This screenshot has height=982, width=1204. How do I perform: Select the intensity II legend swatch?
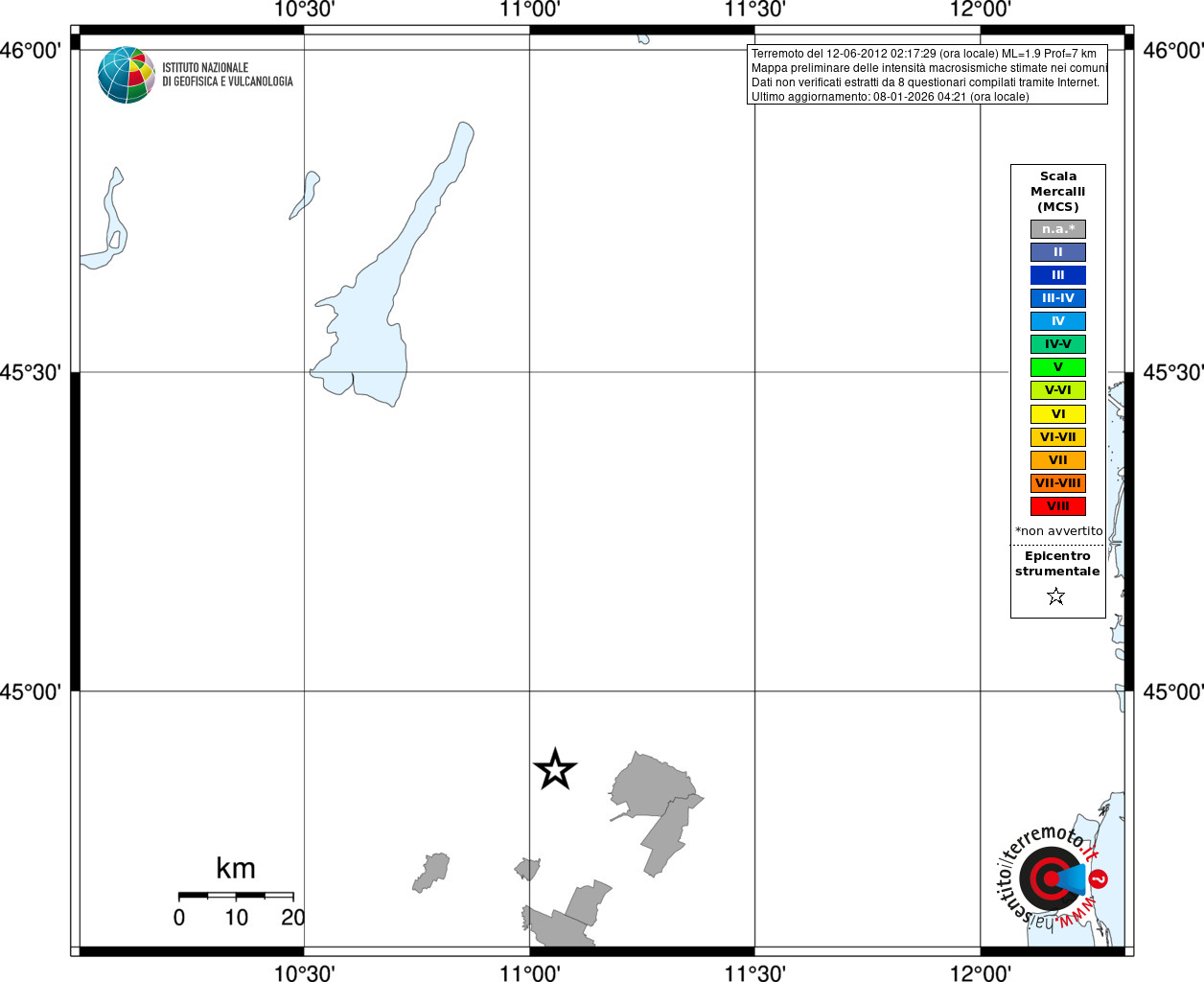pos(1058,252)
